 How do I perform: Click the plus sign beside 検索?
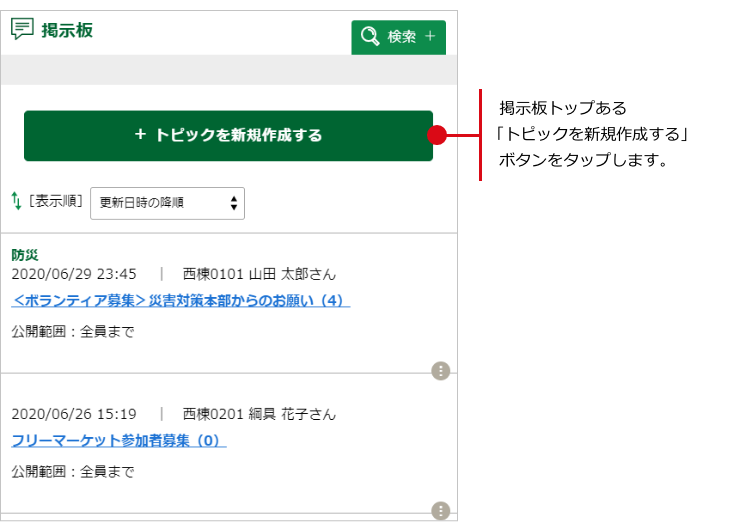pos(430,37)
